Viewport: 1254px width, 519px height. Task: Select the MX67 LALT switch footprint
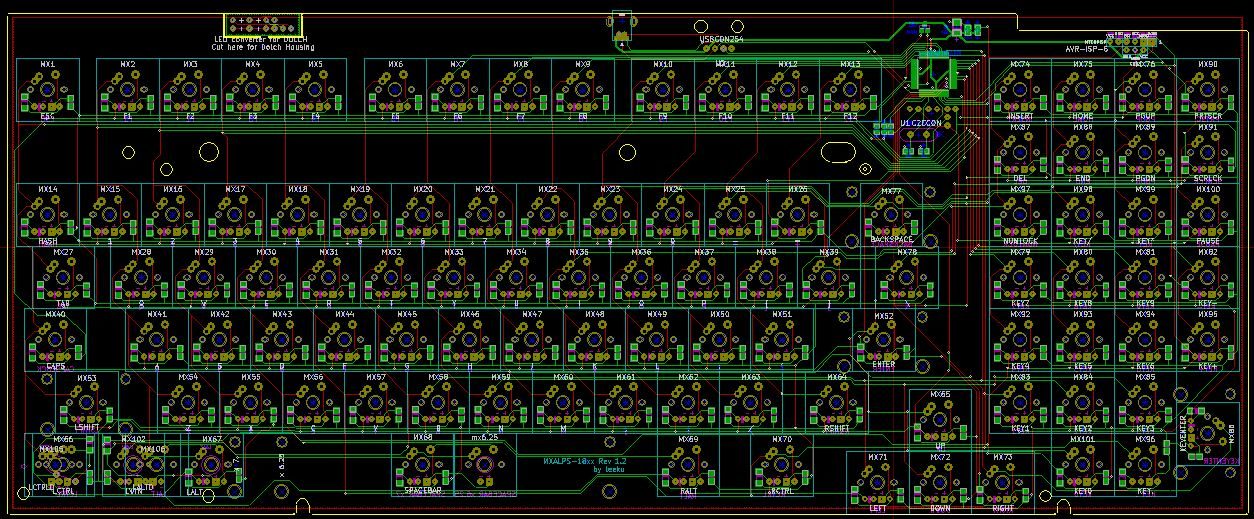(212, 465)
